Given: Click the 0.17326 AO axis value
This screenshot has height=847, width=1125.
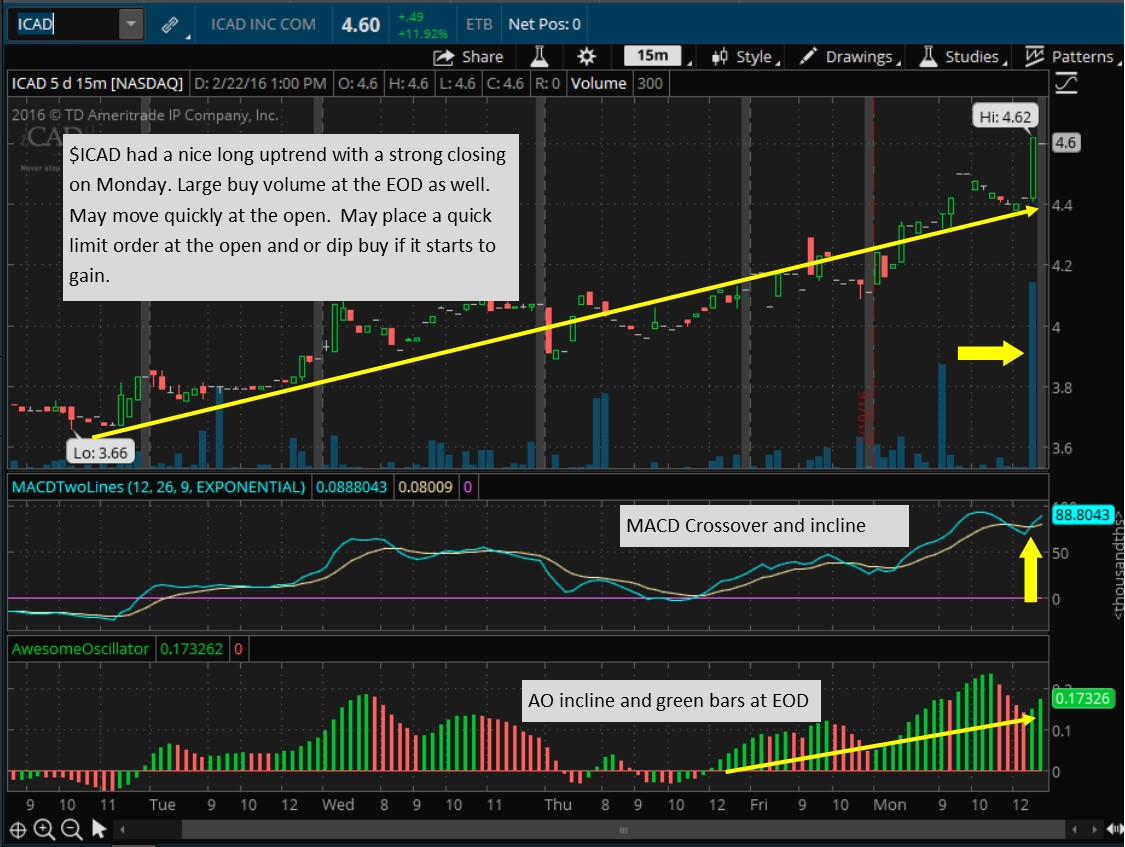Looking at the screenshot, I should (x=1082, y=698).
